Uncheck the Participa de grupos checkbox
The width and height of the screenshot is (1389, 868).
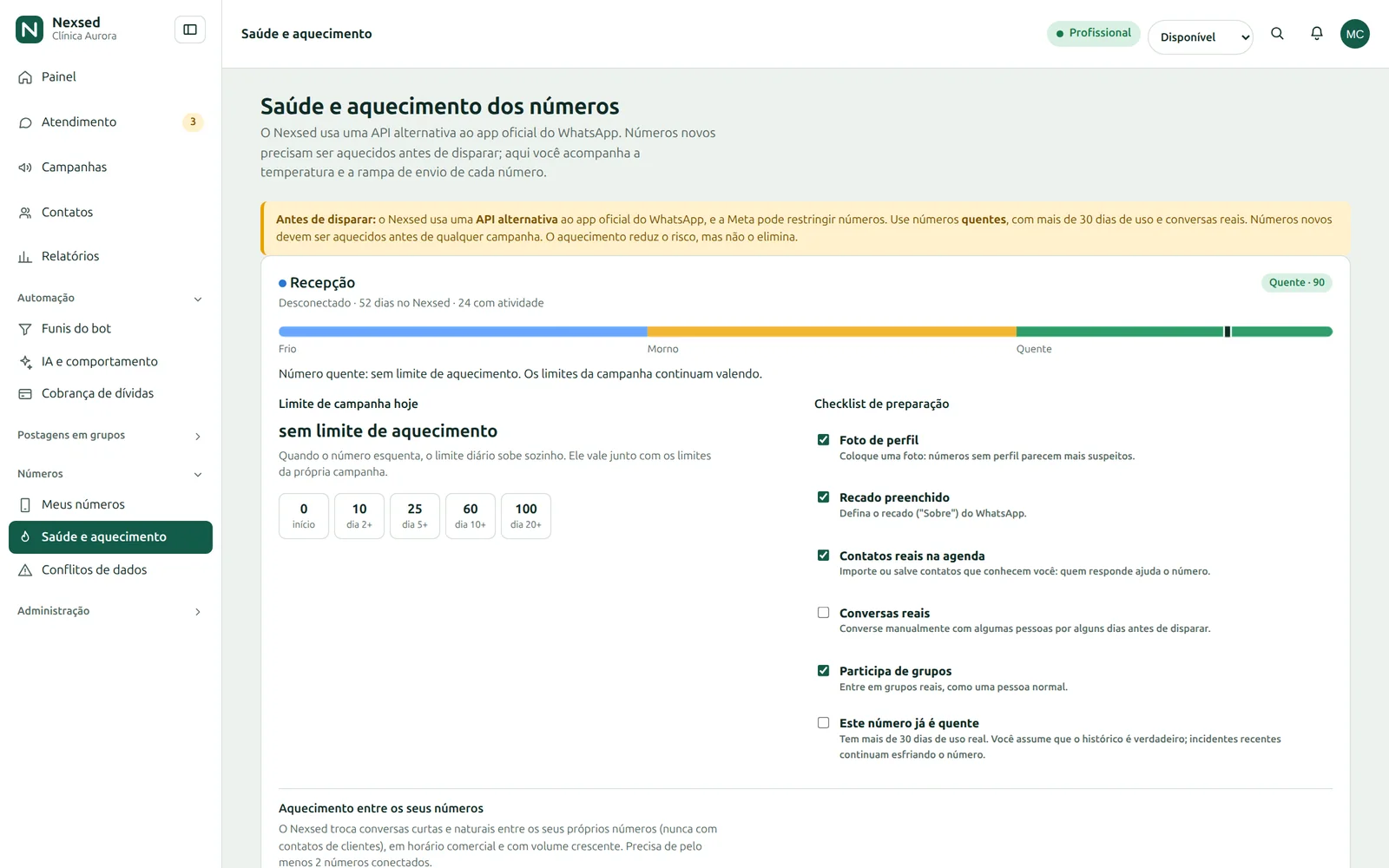(x=823, y=671)
